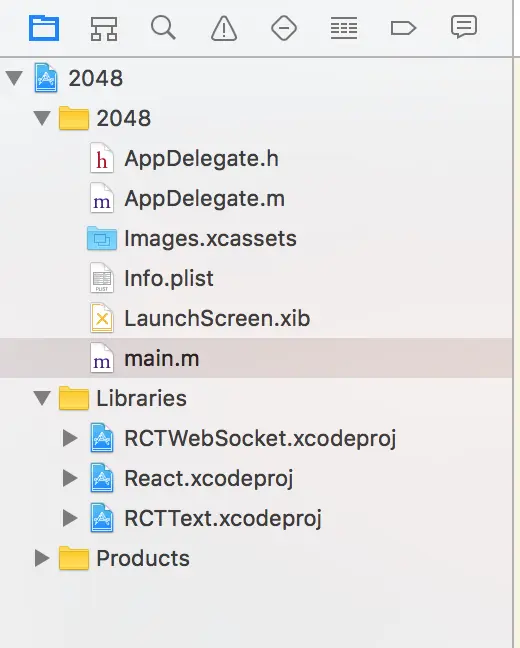This screenshot has height=648, width=520.
Task: Select RCTWebSocket.xcodeproj name
Action: (260, 439)
